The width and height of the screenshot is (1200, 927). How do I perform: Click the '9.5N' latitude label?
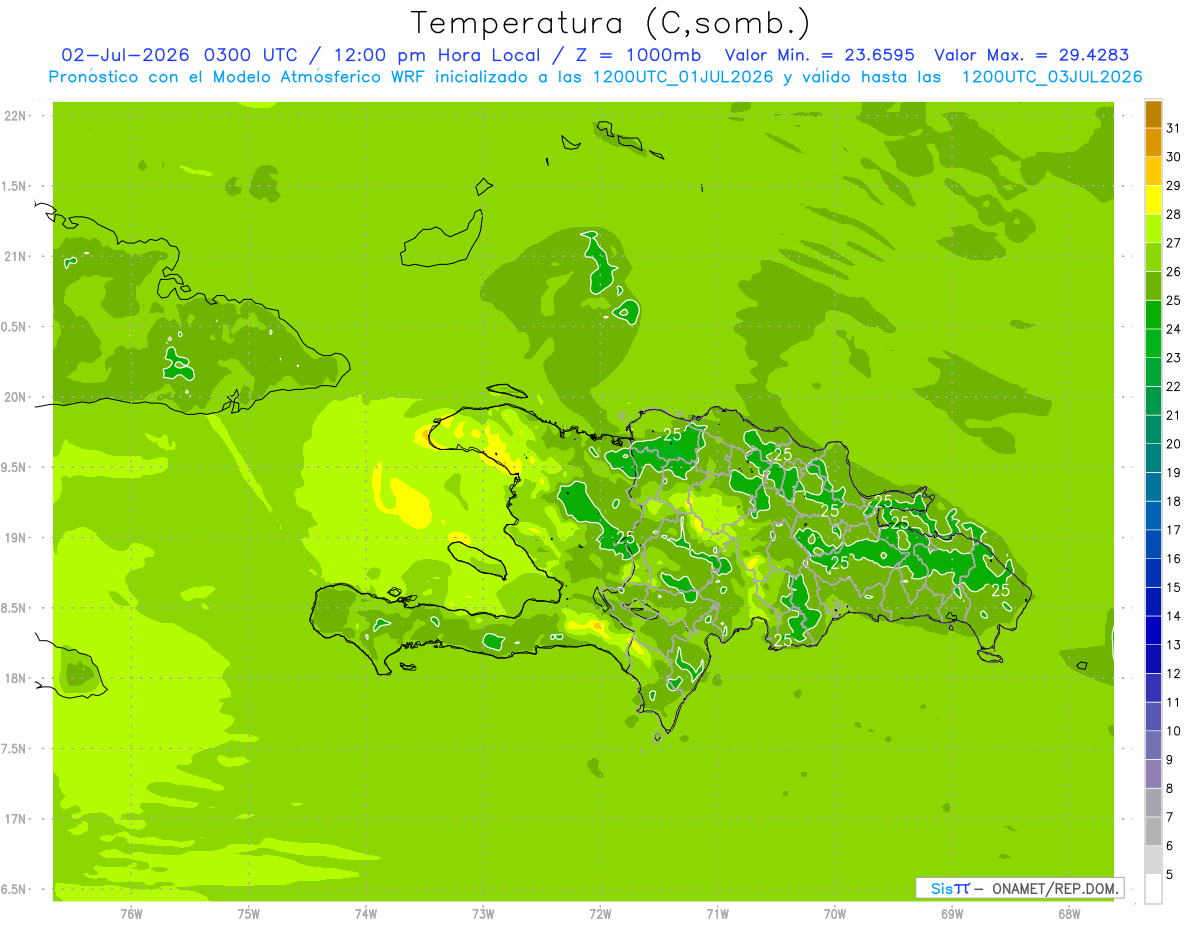click(x=14, y=467)
